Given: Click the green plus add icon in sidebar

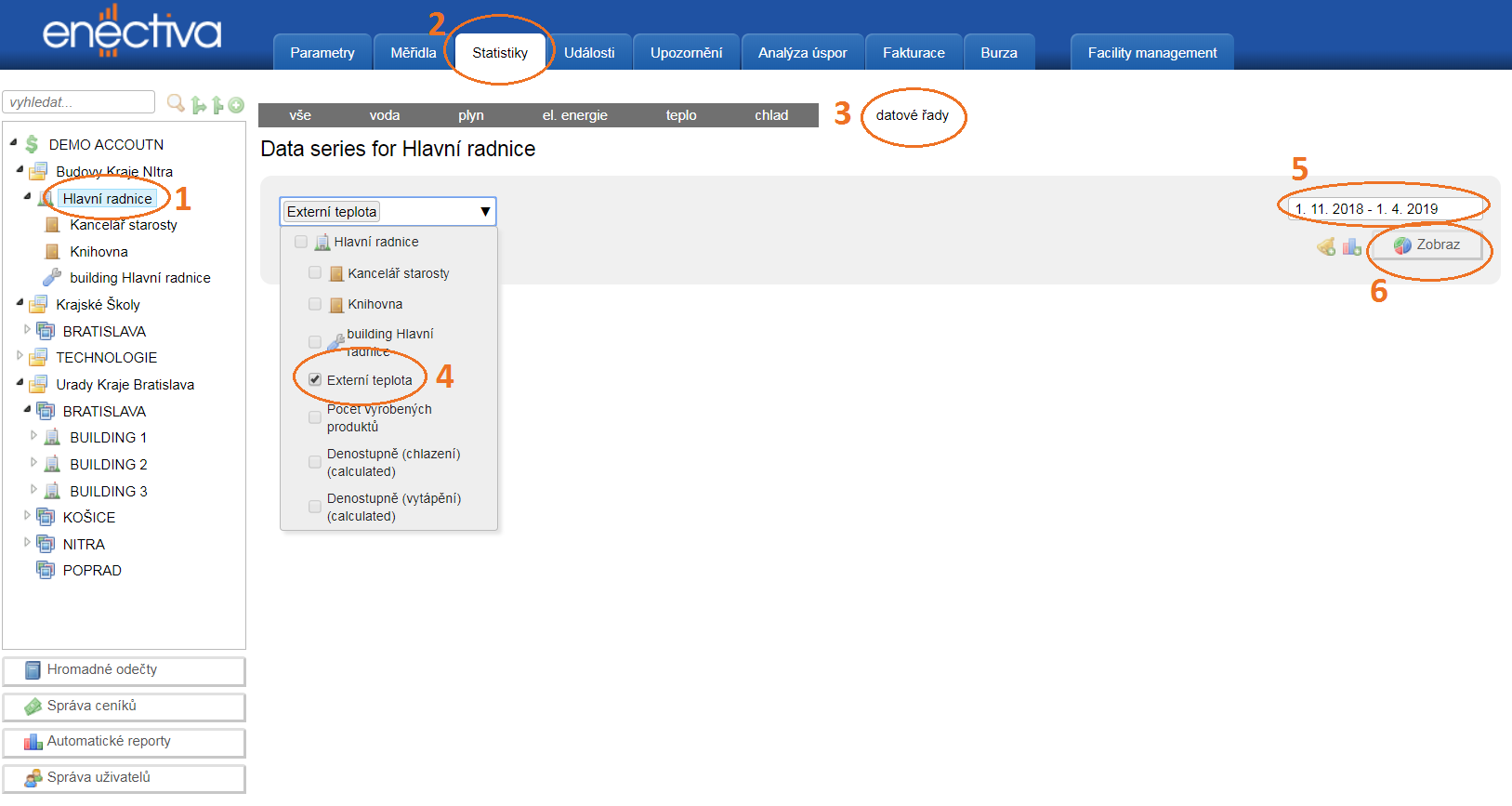Looking at the screenshot, I should [x=236, y=105].
